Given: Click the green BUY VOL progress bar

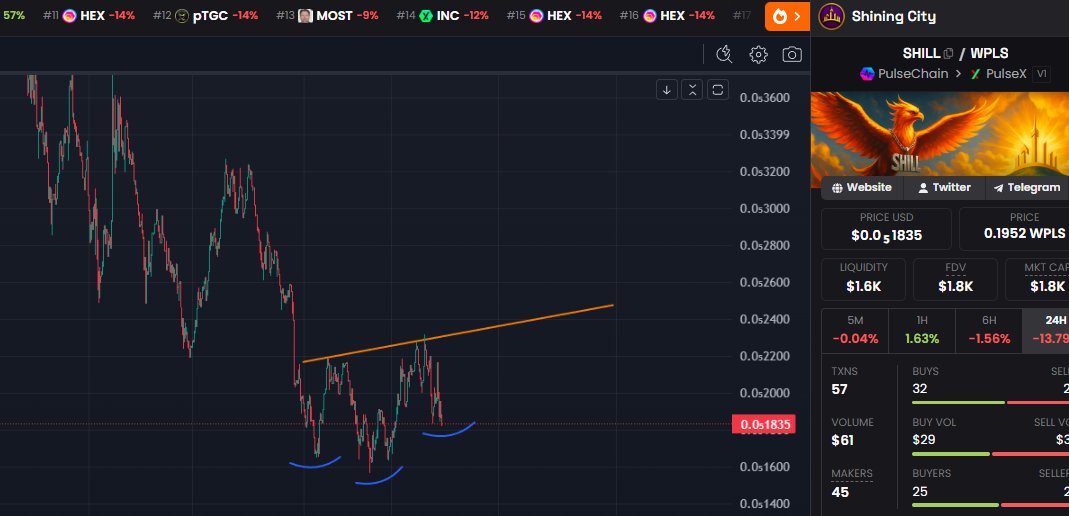Looking at the screenshot, I should (951, 453).
